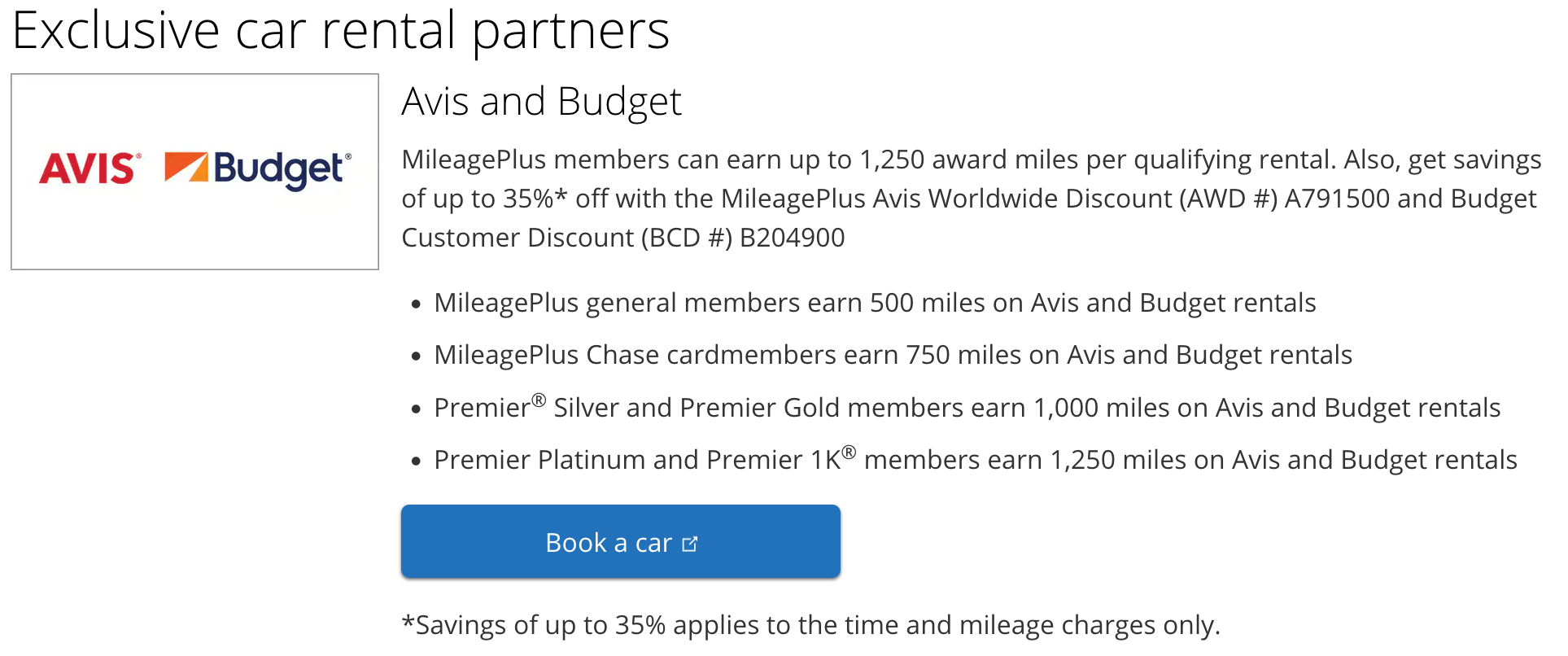Select the orange Budget triangle emblem

pos(186,168)
